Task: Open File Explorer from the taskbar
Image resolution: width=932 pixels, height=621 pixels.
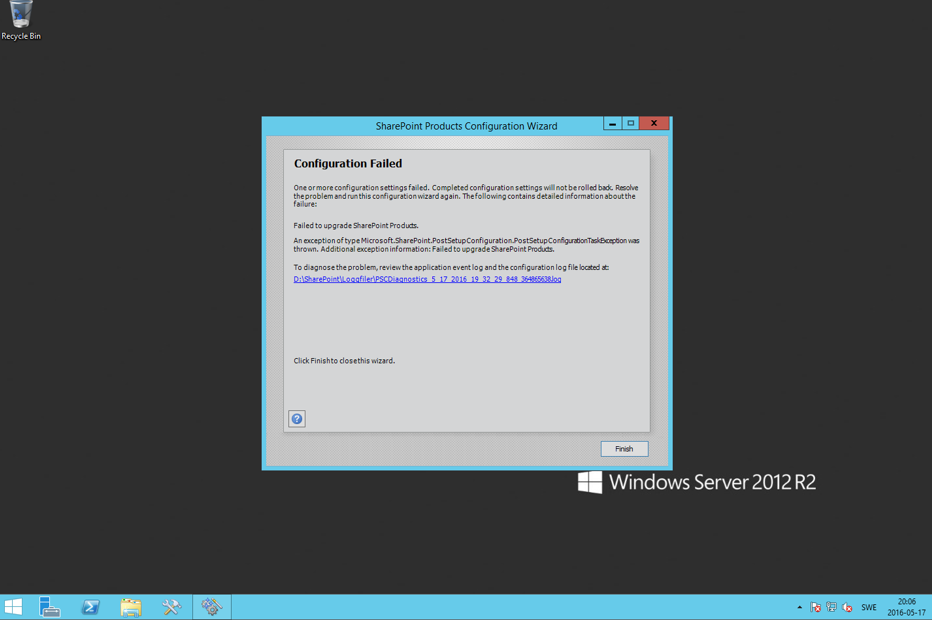Action: click(x=131, y=607)
